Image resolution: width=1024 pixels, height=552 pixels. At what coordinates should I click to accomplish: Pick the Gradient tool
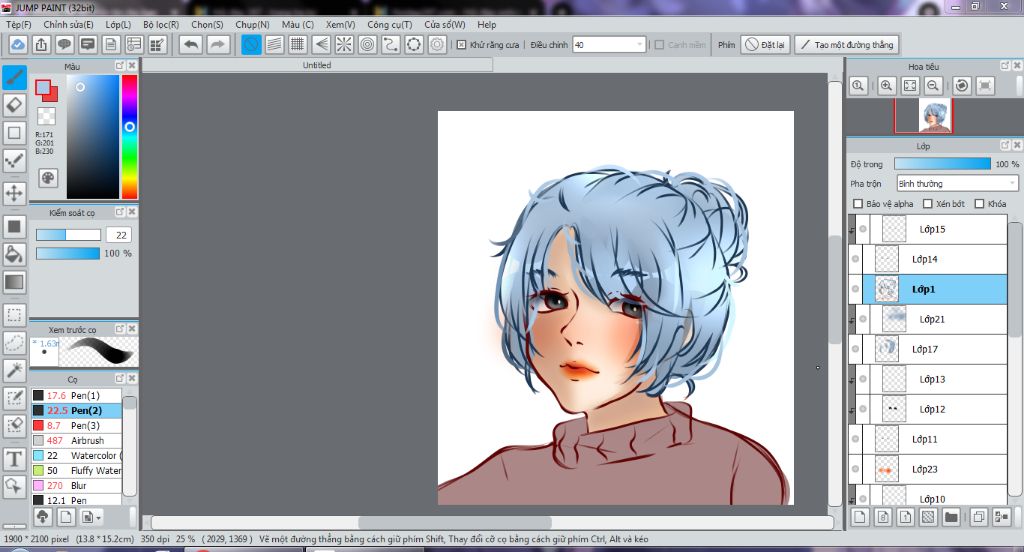click(x=14, y=282)
